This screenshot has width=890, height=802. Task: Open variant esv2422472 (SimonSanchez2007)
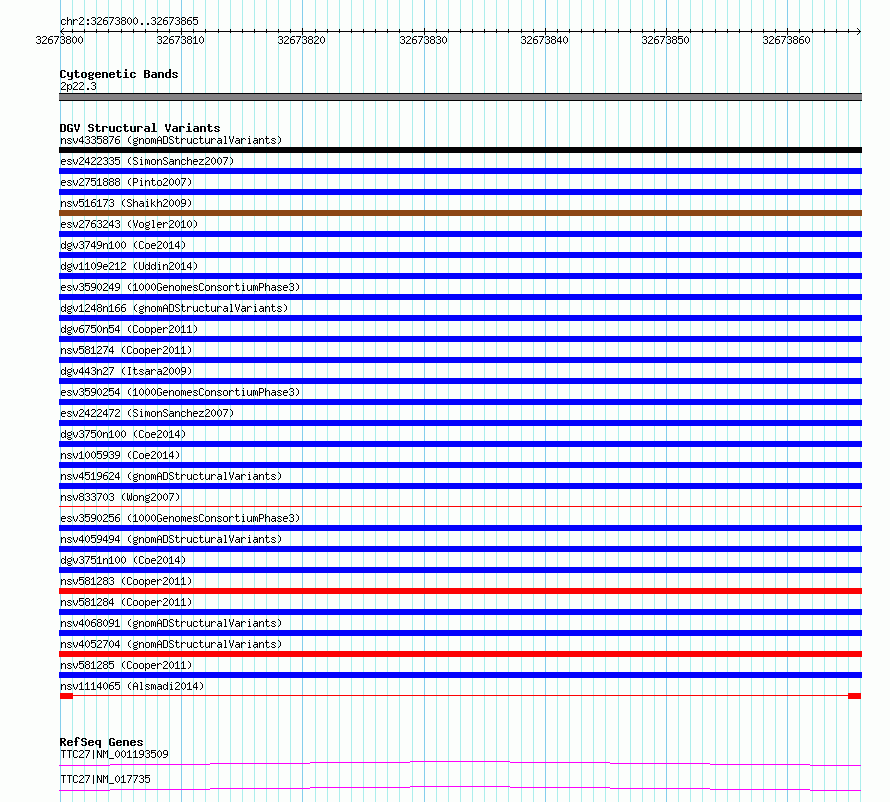(x=147, y=413)
